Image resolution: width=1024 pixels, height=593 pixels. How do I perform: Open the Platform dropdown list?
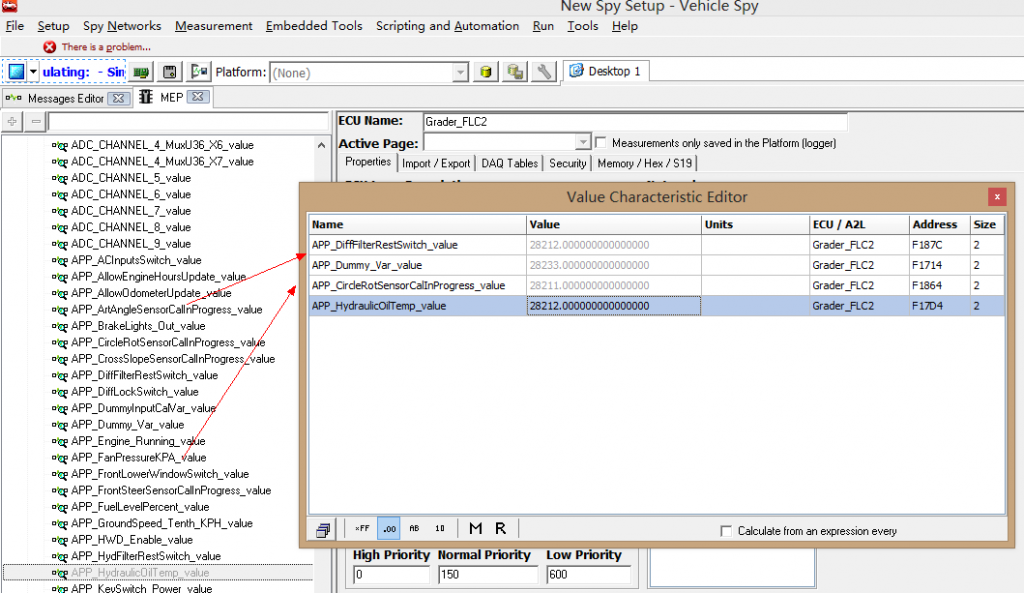pyautogui.click(x=460, y=72)
